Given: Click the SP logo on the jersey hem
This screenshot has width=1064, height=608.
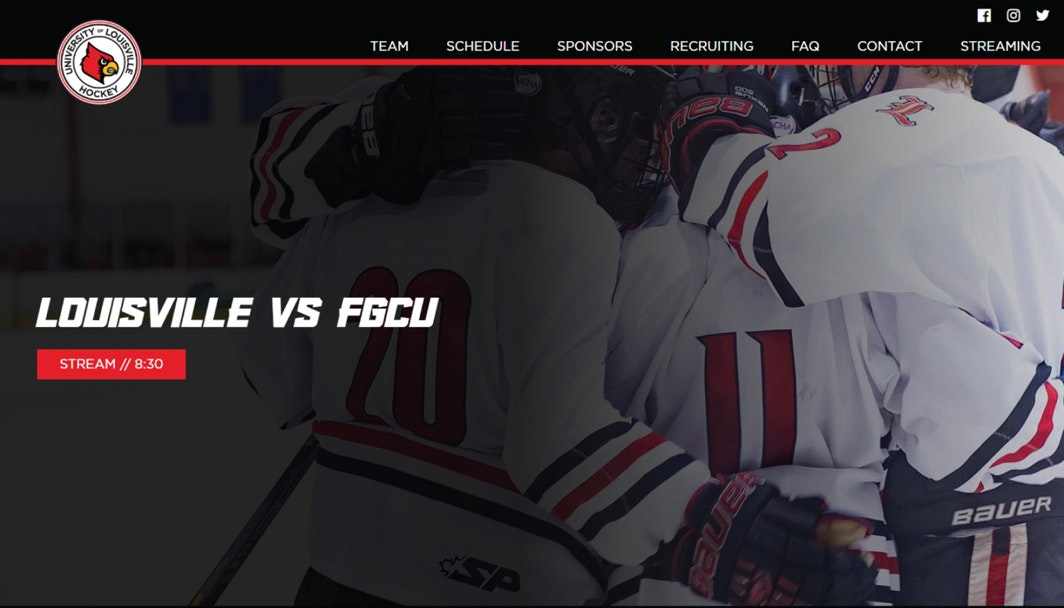Looking at the screenshot, I should click(x=480, y=574).
